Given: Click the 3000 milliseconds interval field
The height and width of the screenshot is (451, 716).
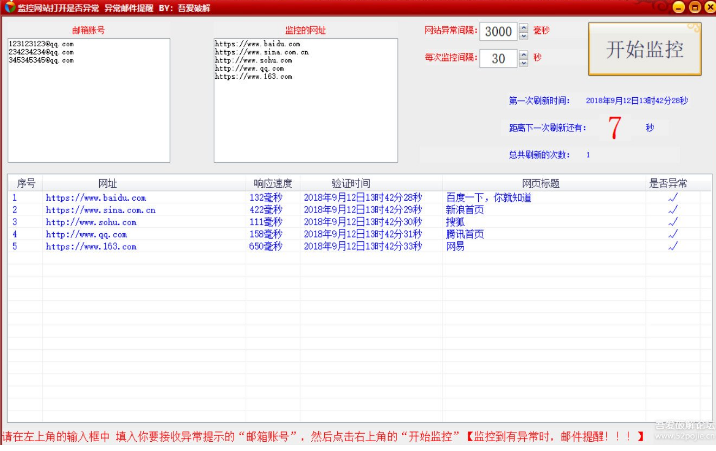Looking at the screenshot, I should coord(497,32).
